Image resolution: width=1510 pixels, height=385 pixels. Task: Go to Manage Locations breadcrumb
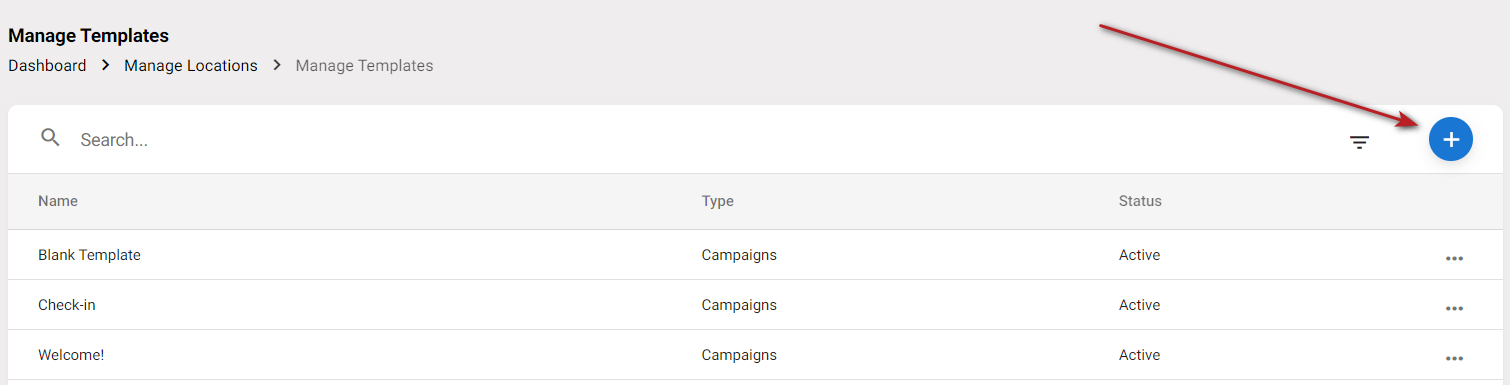(191, 65)
